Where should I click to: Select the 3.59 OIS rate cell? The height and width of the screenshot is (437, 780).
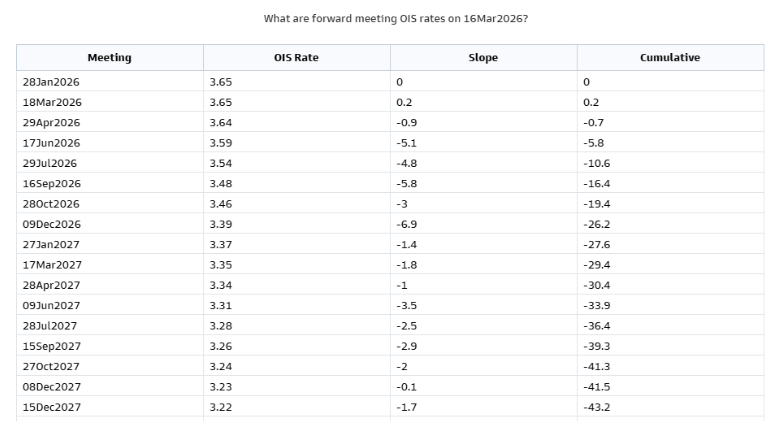tap(221, 143)
